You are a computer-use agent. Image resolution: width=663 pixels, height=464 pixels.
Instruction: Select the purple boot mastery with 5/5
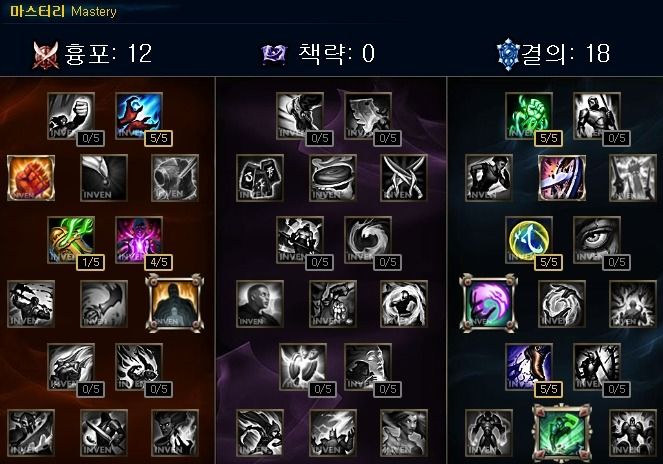click(529, 367)
